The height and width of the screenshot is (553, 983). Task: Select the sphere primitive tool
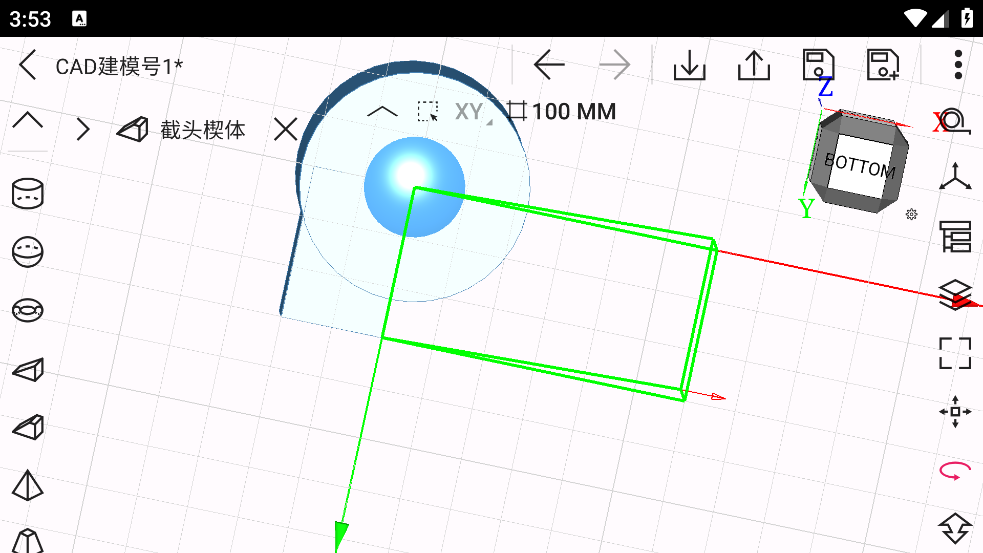[28, 252]
